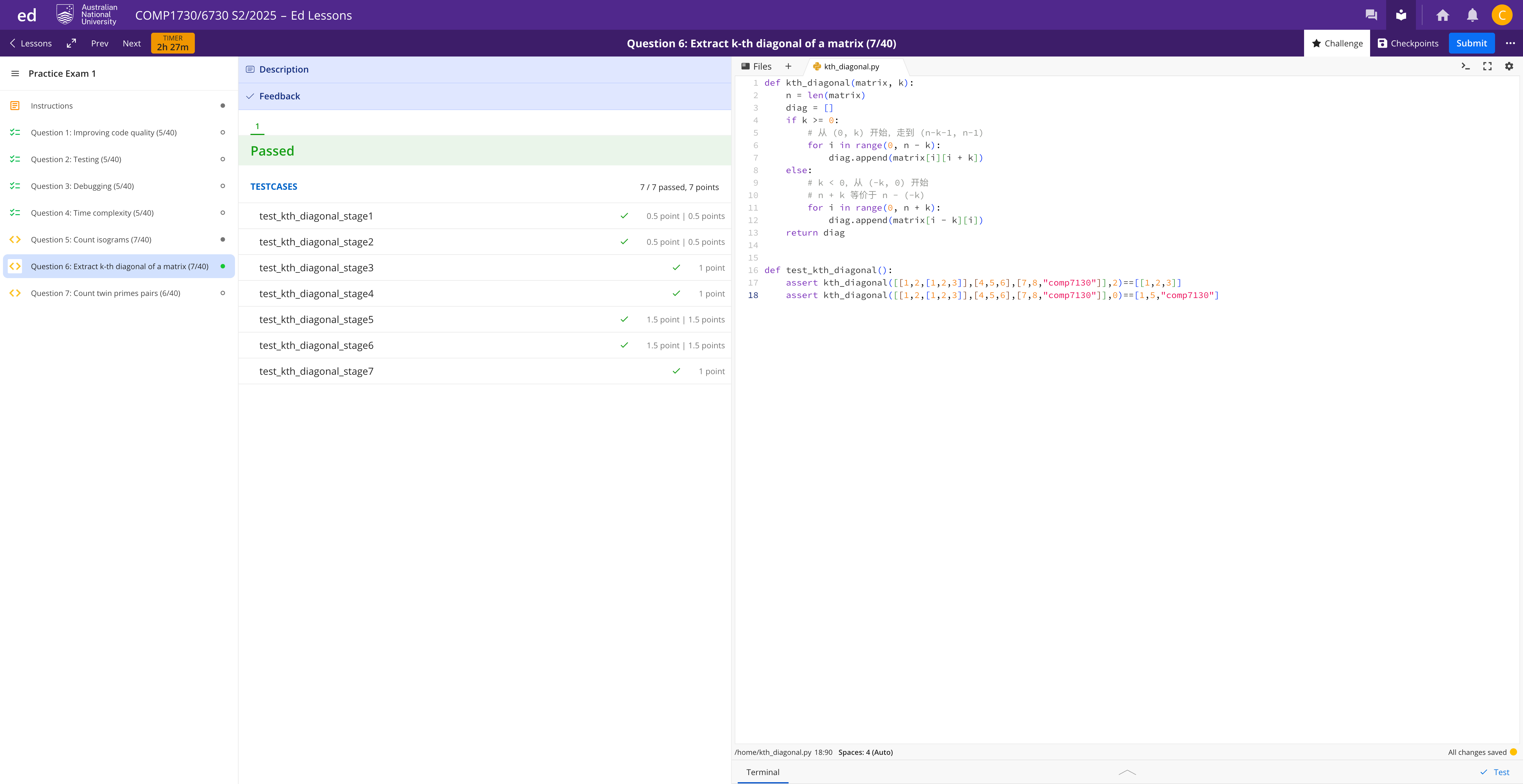The width and height of the screenshot is (1523, 784).
Task: Open Question 1: Improving code quality
Action: click(x=118, y=132)
